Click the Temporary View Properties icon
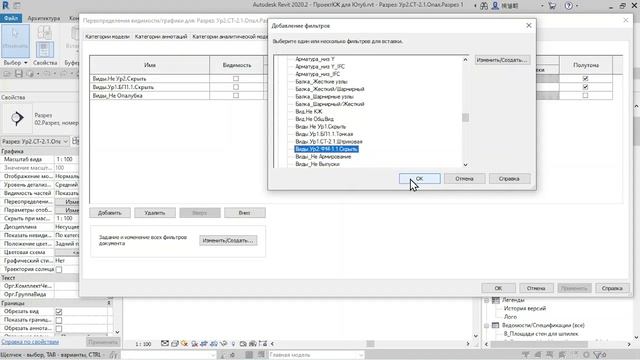This screenshot has width=640, height=360. [243, 344]
